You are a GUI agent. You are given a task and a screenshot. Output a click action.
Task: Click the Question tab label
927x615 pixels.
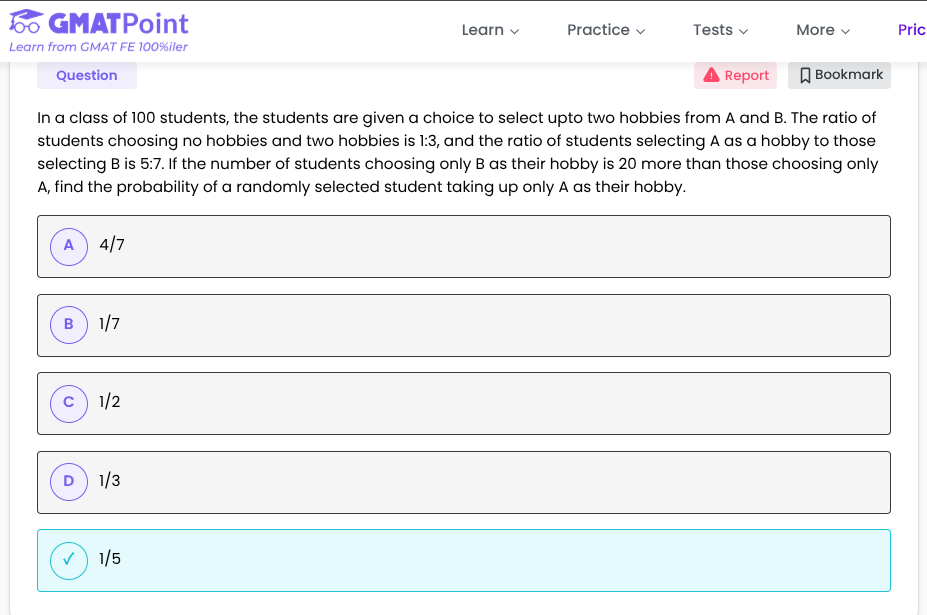[x=87, y=75]
